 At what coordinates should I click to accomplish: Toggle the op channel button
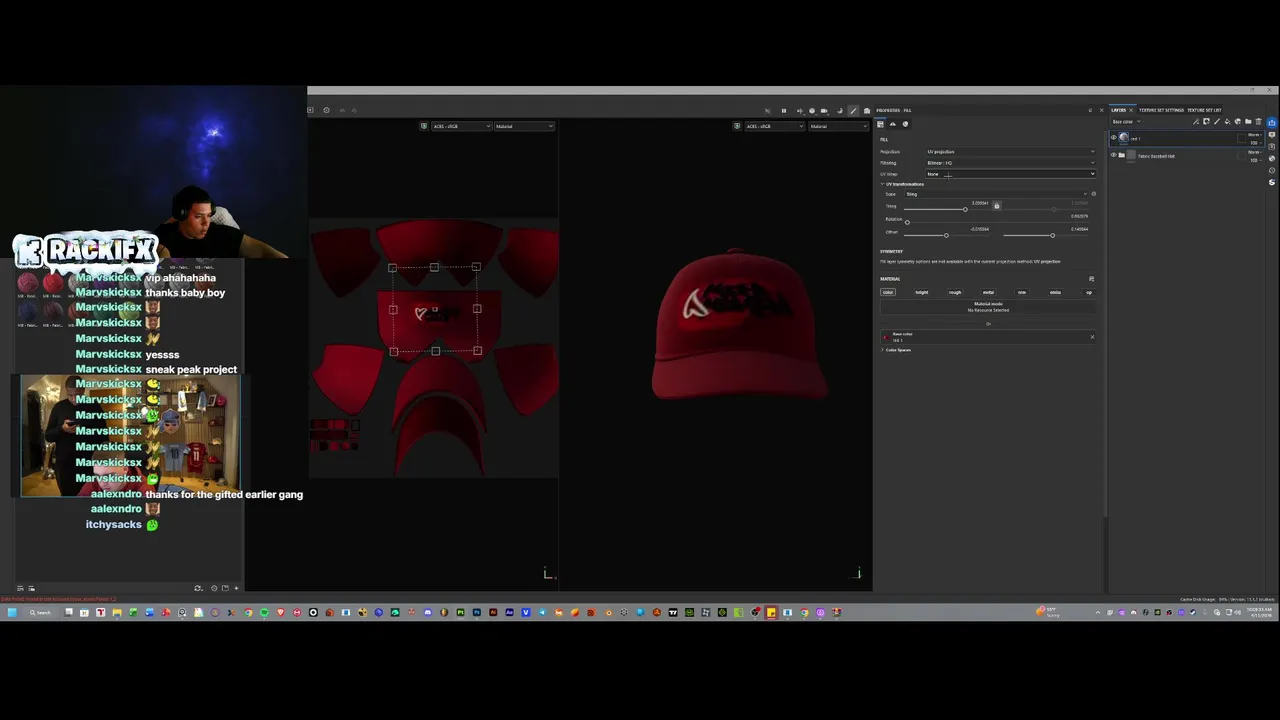[x=1089, y=292]
